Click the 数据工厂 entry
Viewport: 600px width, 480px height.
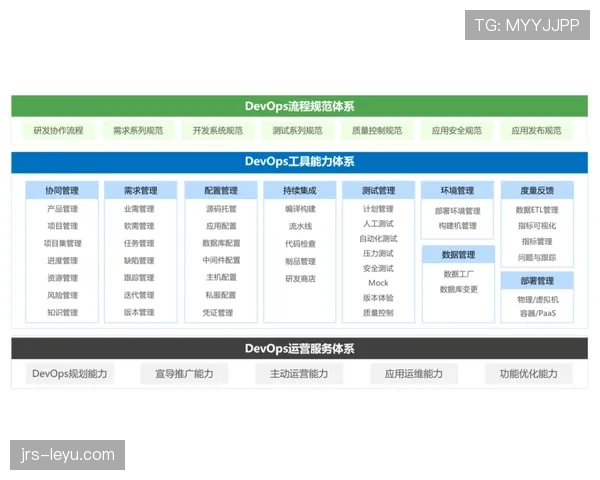coord(458,274)
